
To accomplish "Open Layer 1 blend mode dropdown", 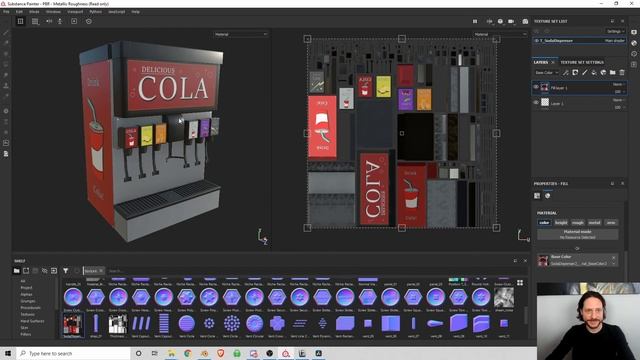I will tap(618, 100).
